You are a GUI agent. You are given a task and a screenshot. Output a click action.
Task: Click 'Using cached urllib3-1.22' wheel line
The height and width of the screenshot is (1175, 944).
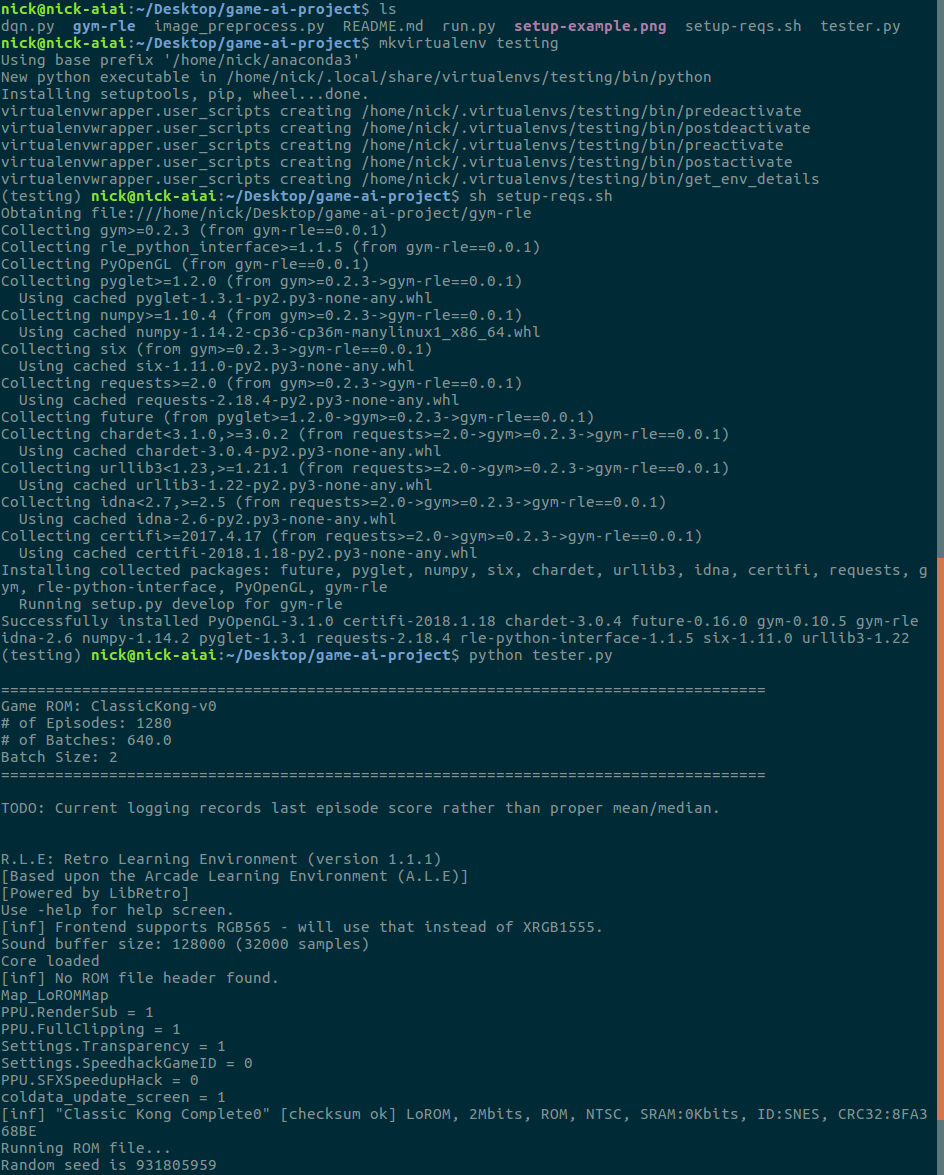tap(226, 485)
